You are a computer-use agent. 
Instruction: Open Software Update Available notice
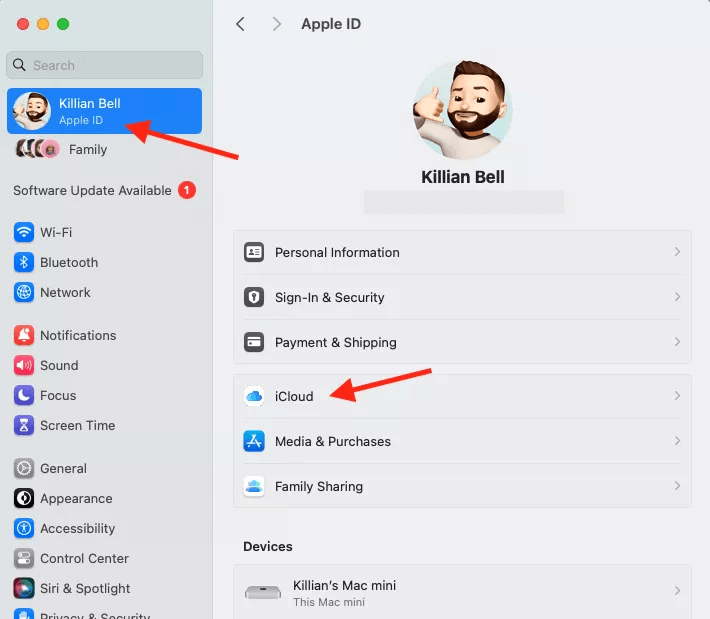click(92, 191)
